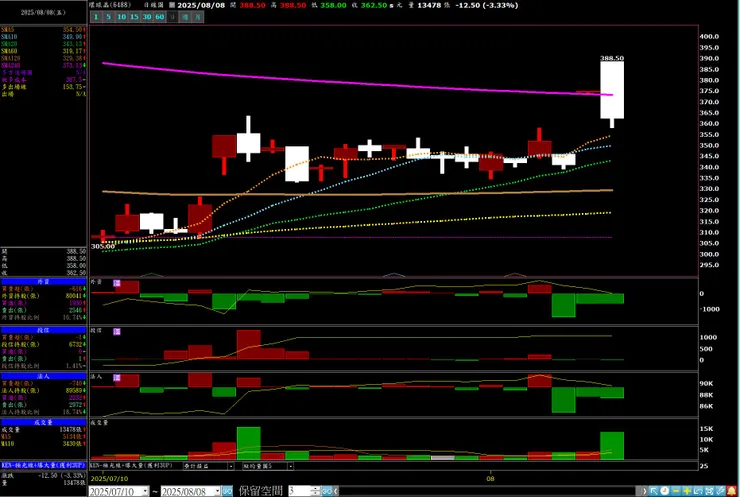This screenshot has height=497, width=740.
Task: Click the yellow minus zoom-out icon
Action: [676, 491]
